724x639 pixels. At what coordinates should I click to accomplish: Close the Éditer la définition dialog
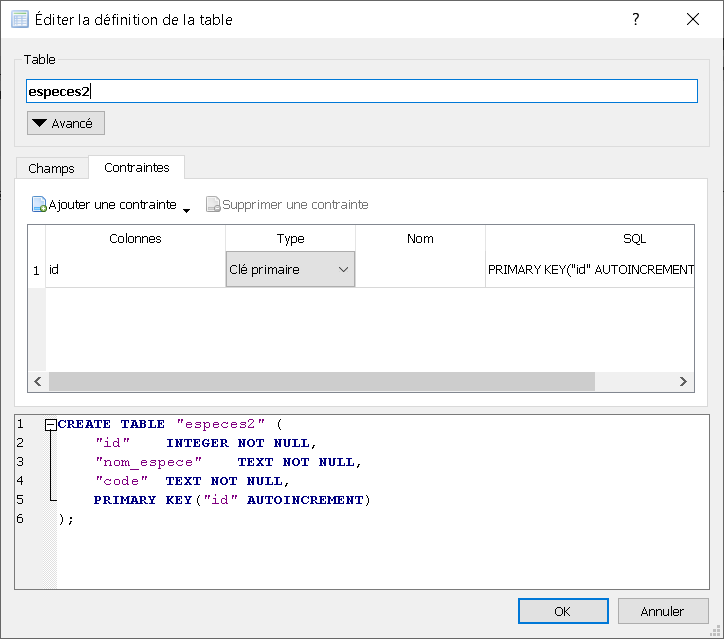click(693, 19)
